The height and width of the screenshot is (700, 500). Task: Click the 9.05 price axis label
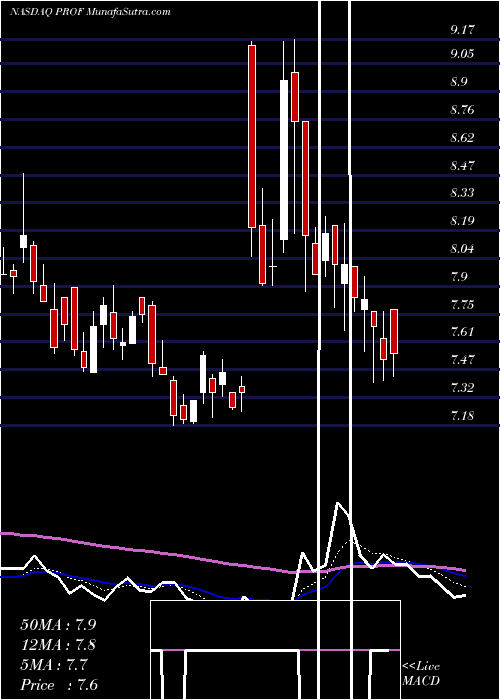tap(462, 54)
